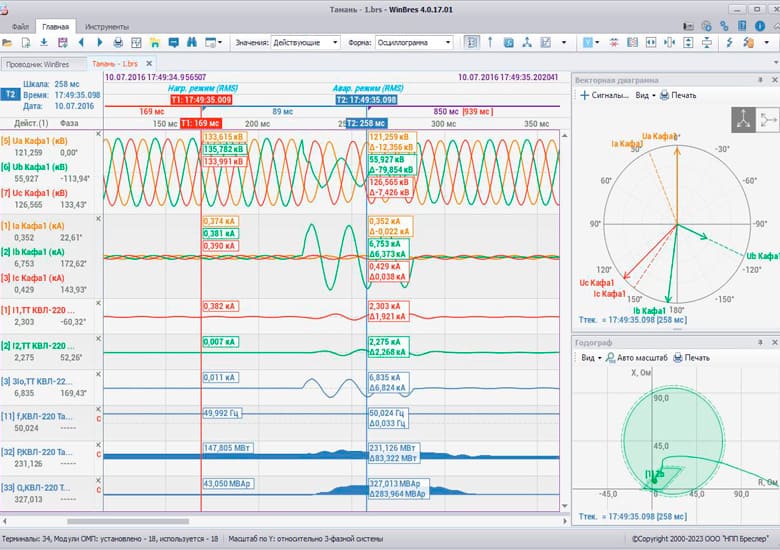Click the horizontal scrollbar right arrow
Screen dimensions: 780x550
point(565,521)
